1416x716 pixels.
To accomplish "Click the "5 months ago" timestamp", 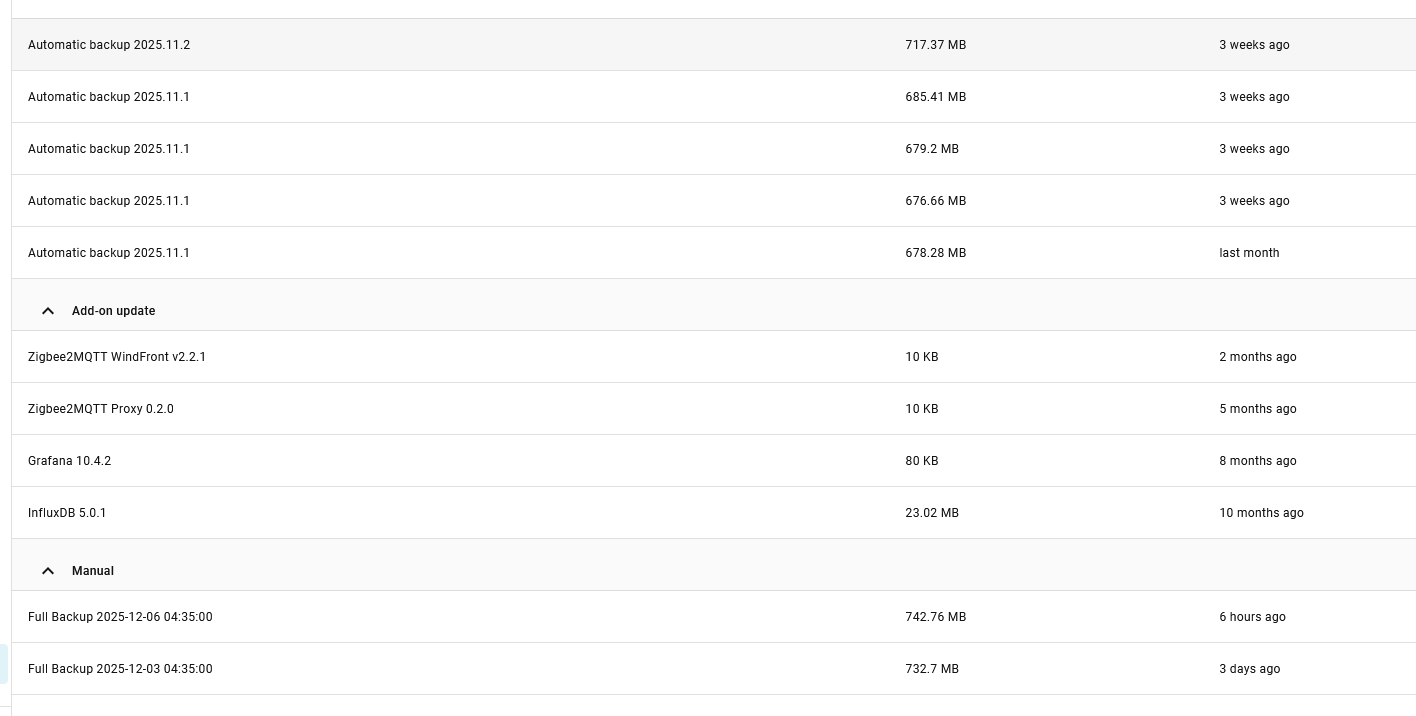I will pyautogui.click(x=1257, y=409).
